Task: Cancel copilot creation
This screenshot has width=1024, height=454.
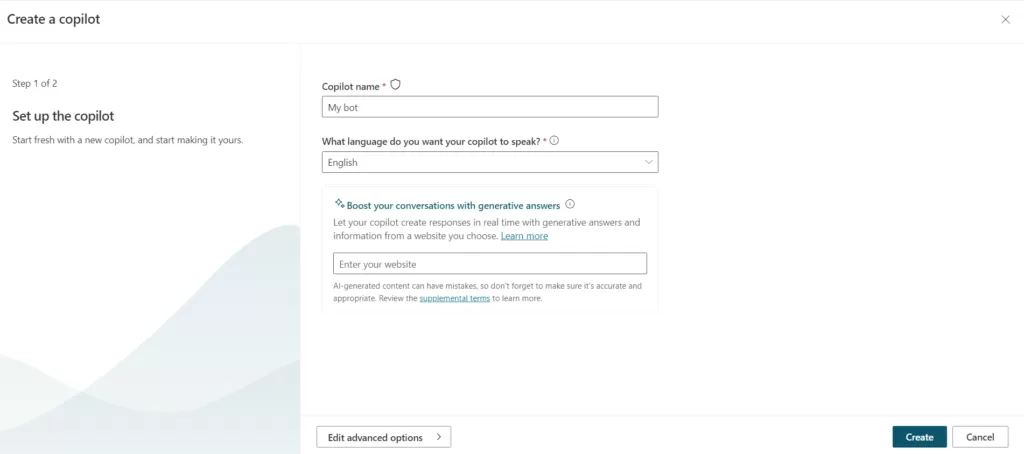Action: click(x=980, y=437)
